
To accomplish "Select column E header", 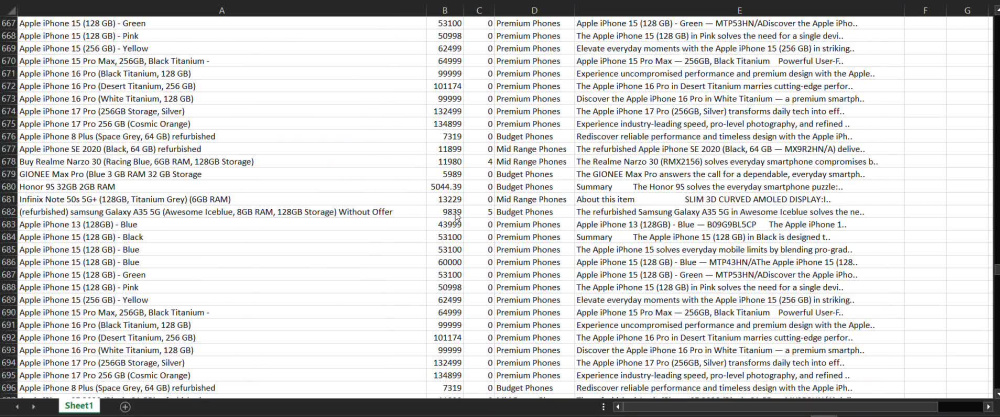I will 739,10.
